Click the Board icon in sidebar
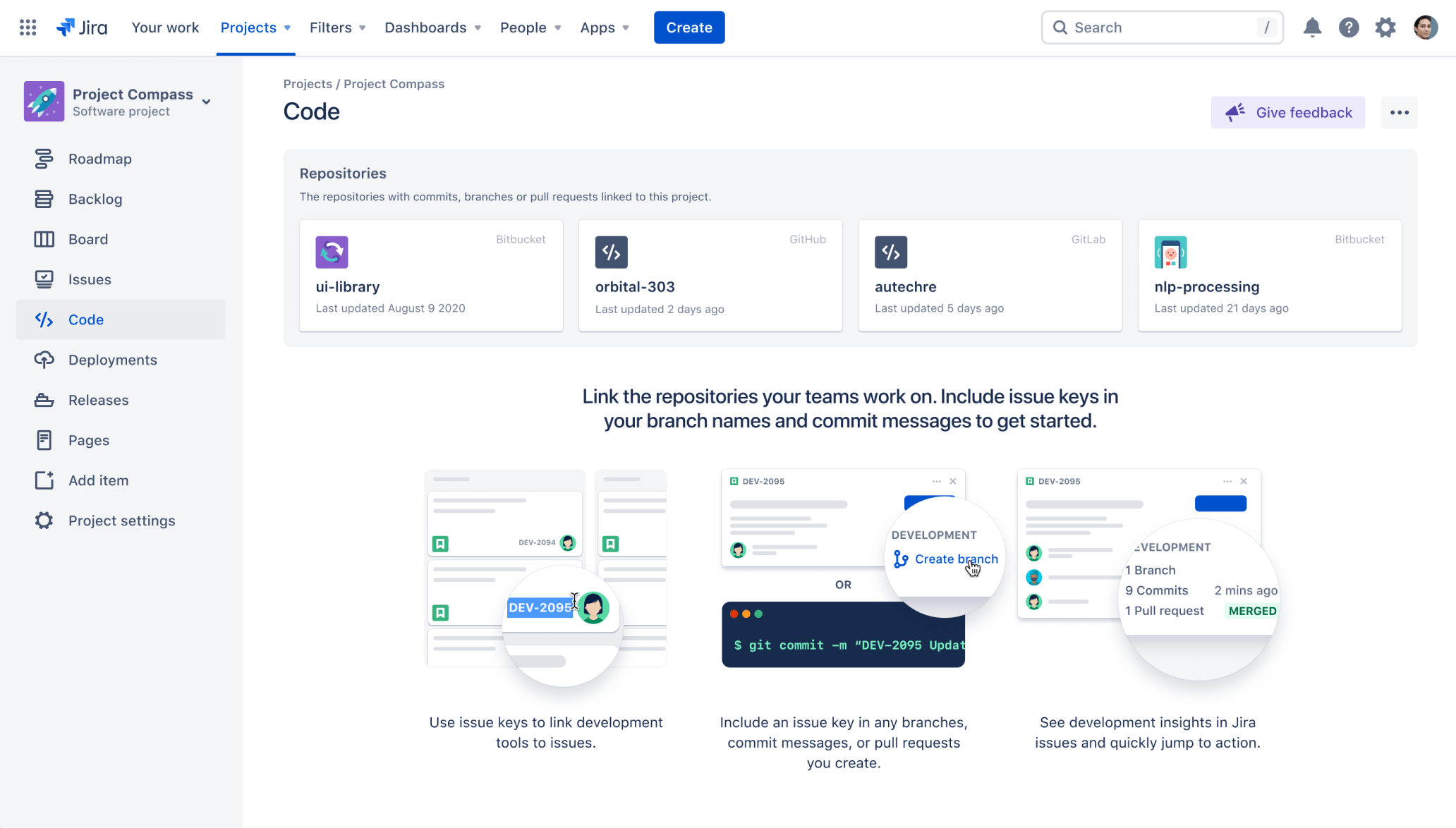 coord(42,239)
